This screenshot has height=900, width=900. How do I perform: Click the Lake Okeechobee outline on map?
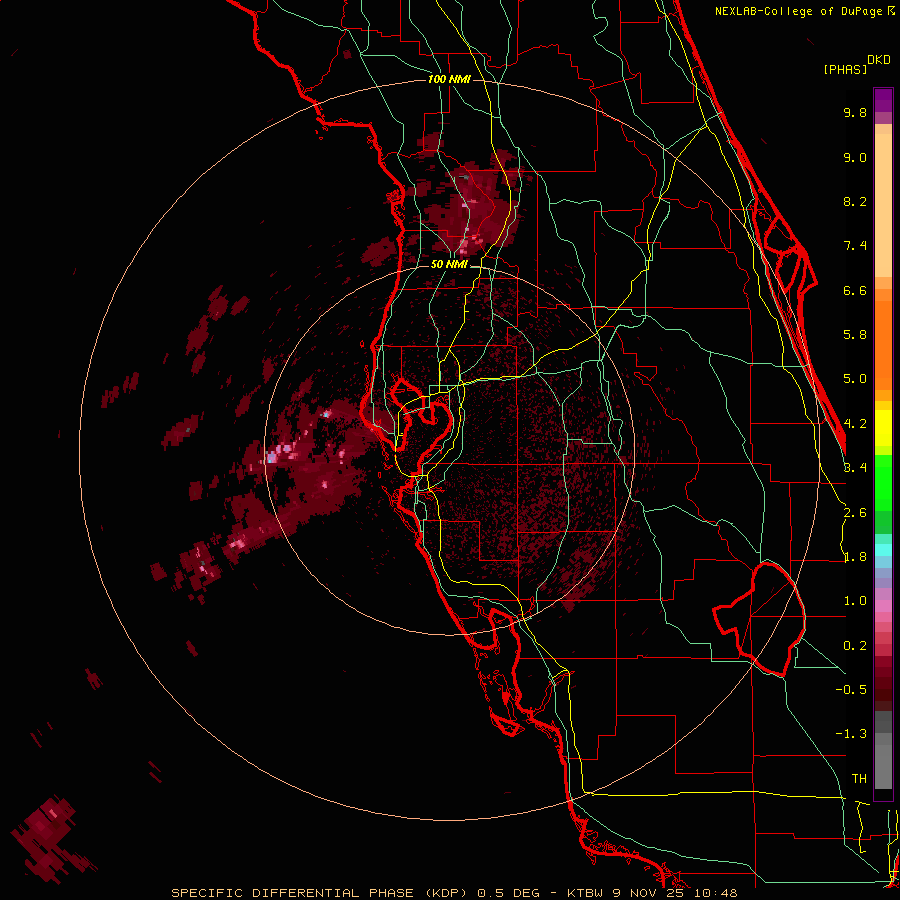tap(759, 619)
